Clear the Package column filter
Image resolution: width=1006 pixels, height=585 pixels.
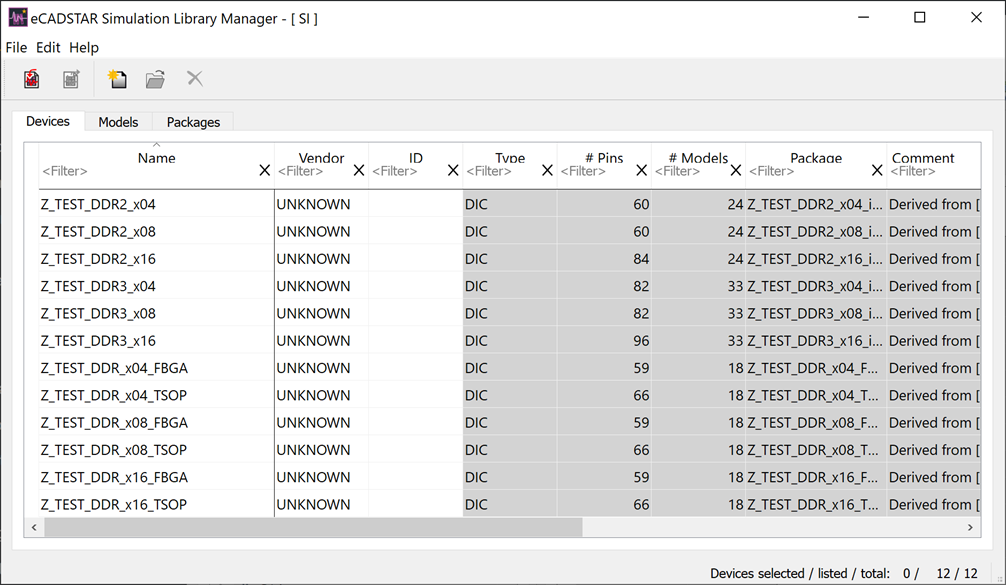click(877, 171)
